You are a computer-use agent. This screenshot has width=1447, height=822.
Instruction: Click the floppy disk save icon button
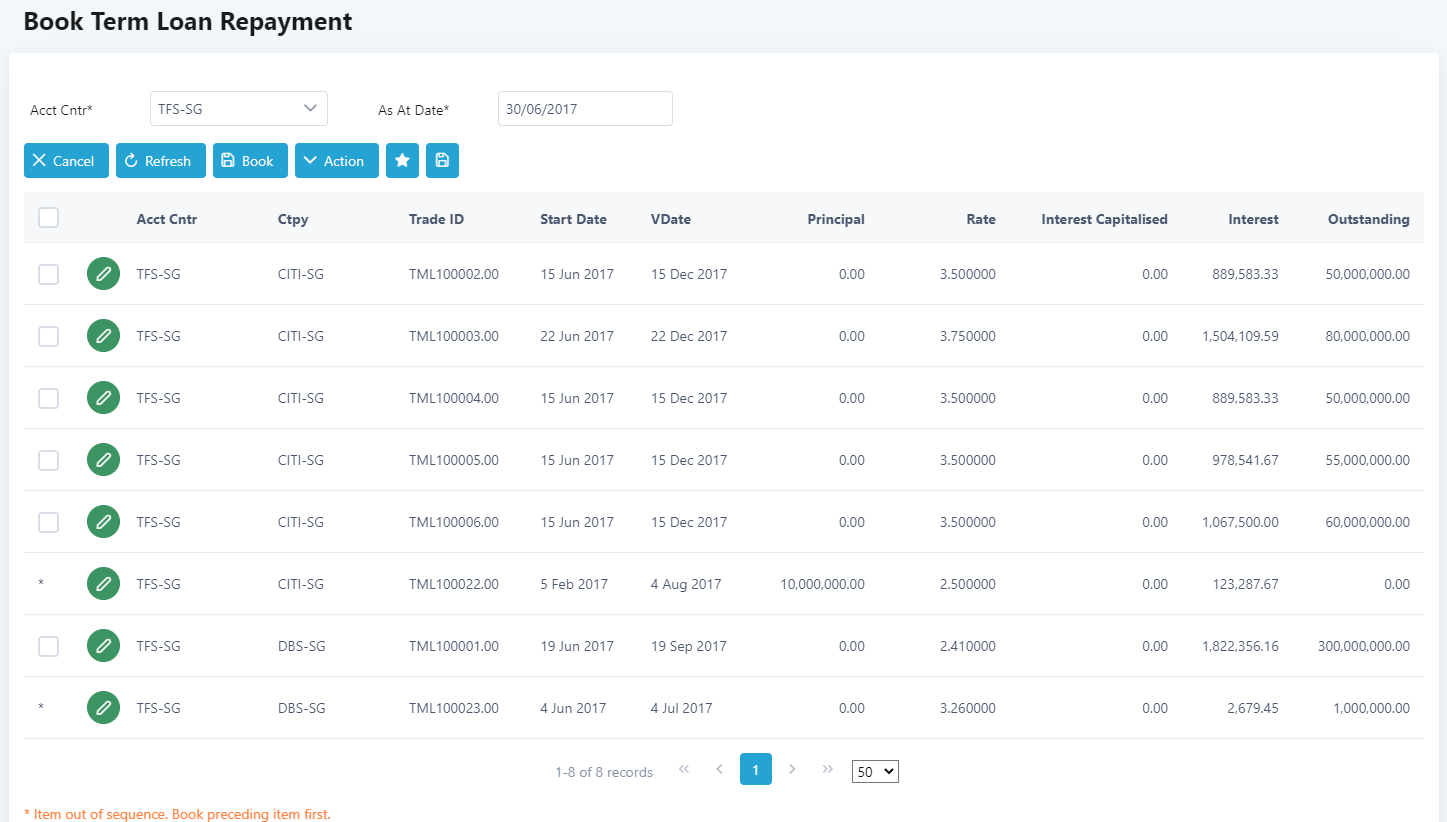[442, 161]
